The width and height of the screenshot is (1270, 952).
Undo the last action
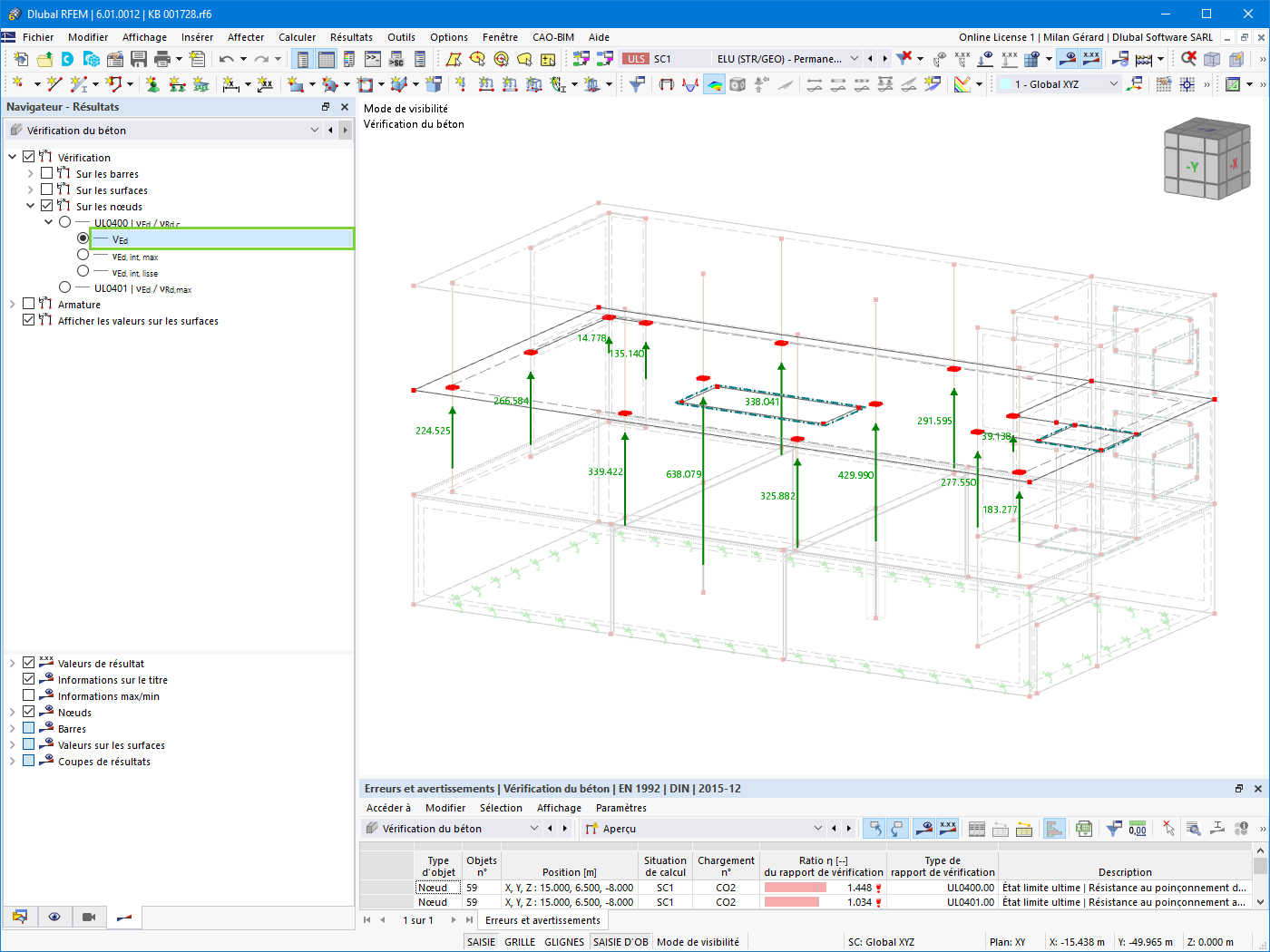[226, 59]
